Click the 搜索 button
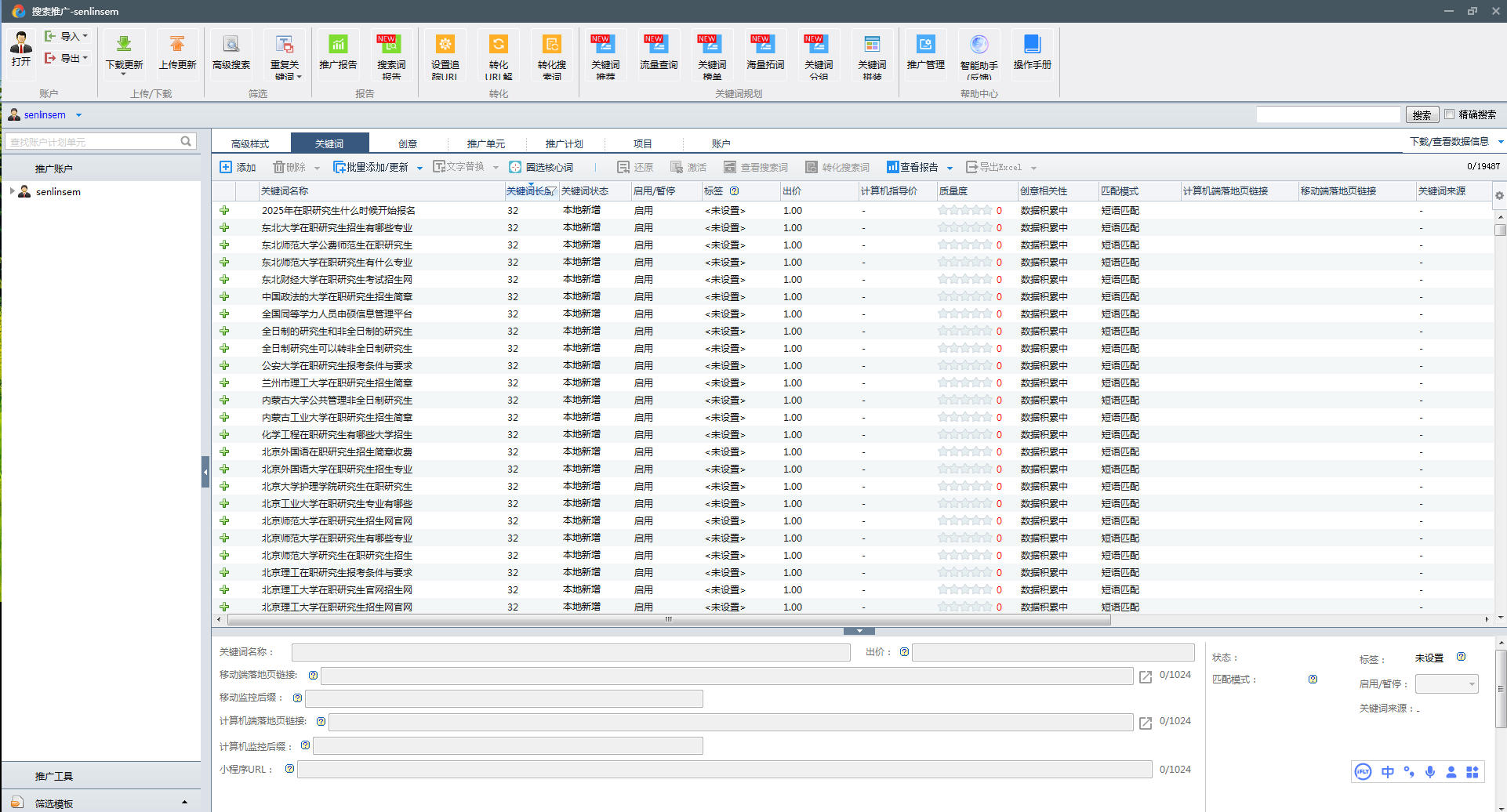The height and width of the screenshot is (812, 1507). 1422,114
